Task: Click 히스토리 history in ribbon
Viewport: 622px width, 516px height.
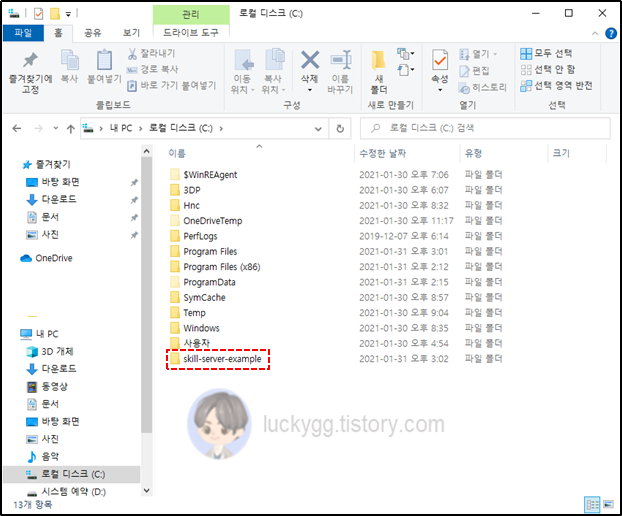Action: [482, 88]
